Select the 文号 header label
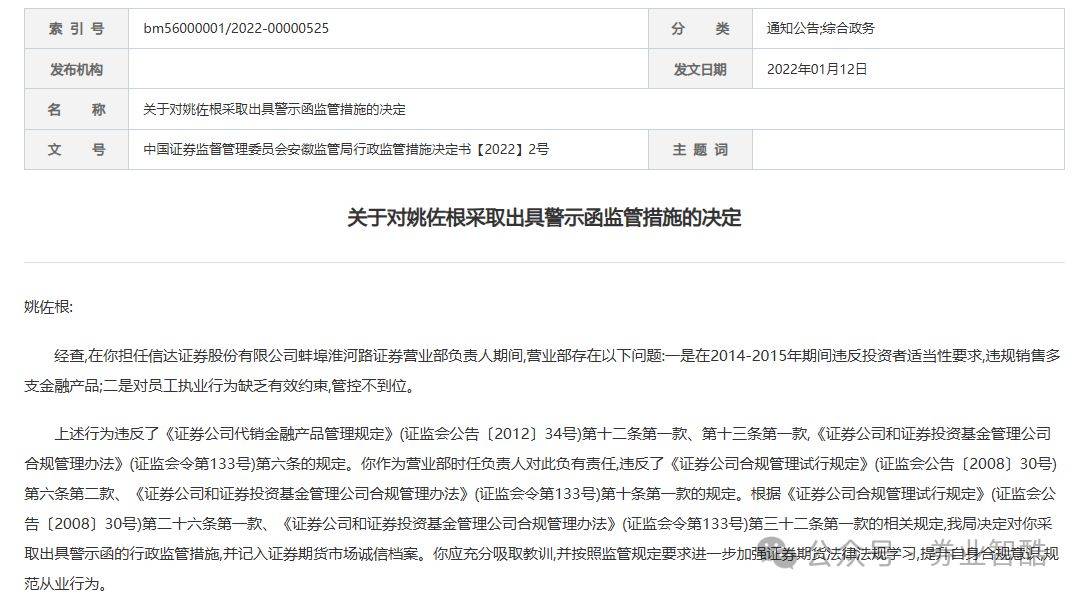This screenshot has height=596, width=1080. tap(76, 150)
